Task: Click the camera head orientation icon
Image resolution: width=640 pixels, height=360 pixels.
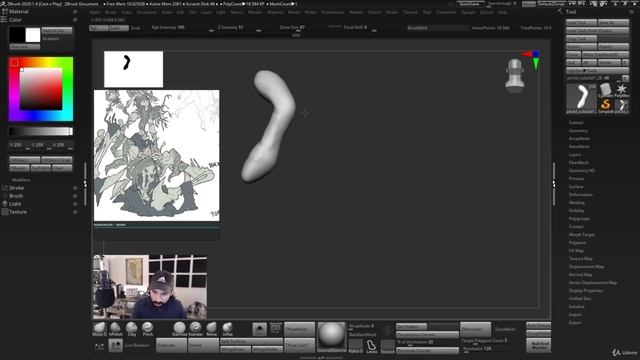Action: pos(515,76)
